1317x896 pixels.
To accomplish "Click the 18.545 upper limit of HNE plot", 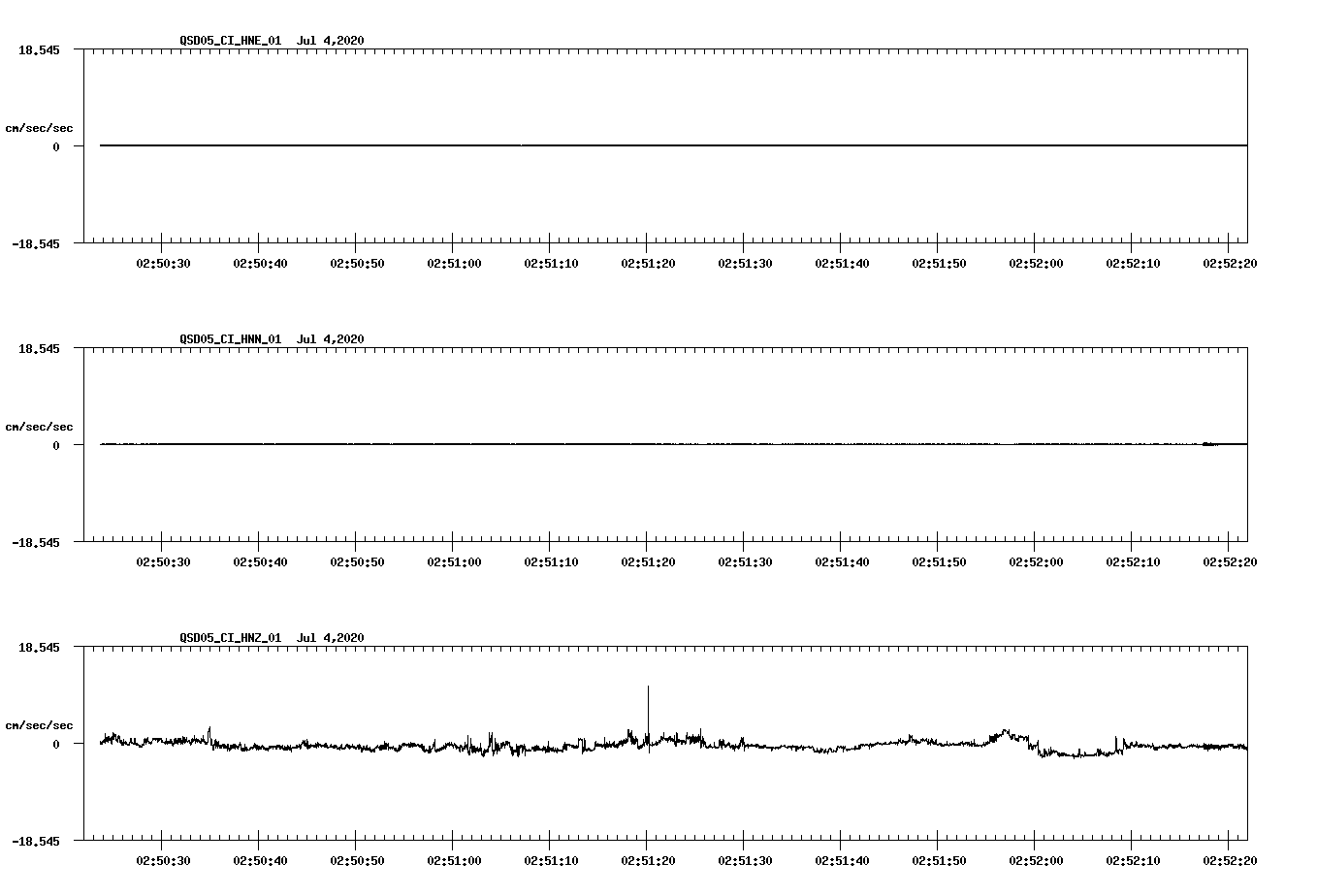I will pyautogui.click(x=40, y=49).
